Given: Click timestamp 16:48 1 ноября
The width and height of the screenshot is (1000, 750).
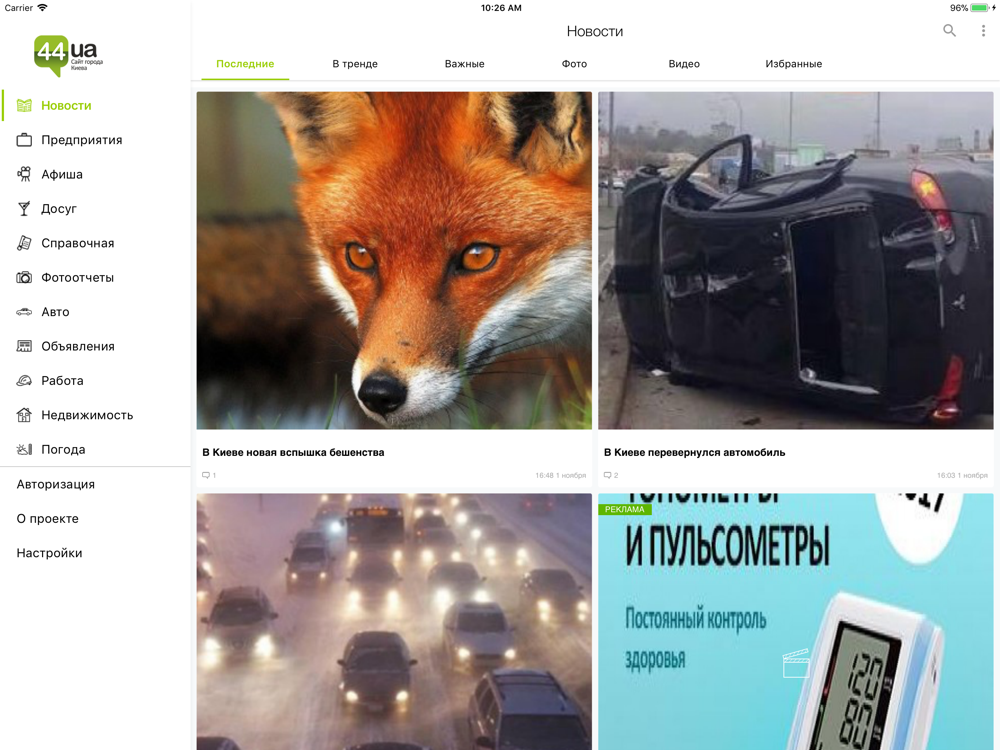Looking at the screenshot, I should coord(561,475).
